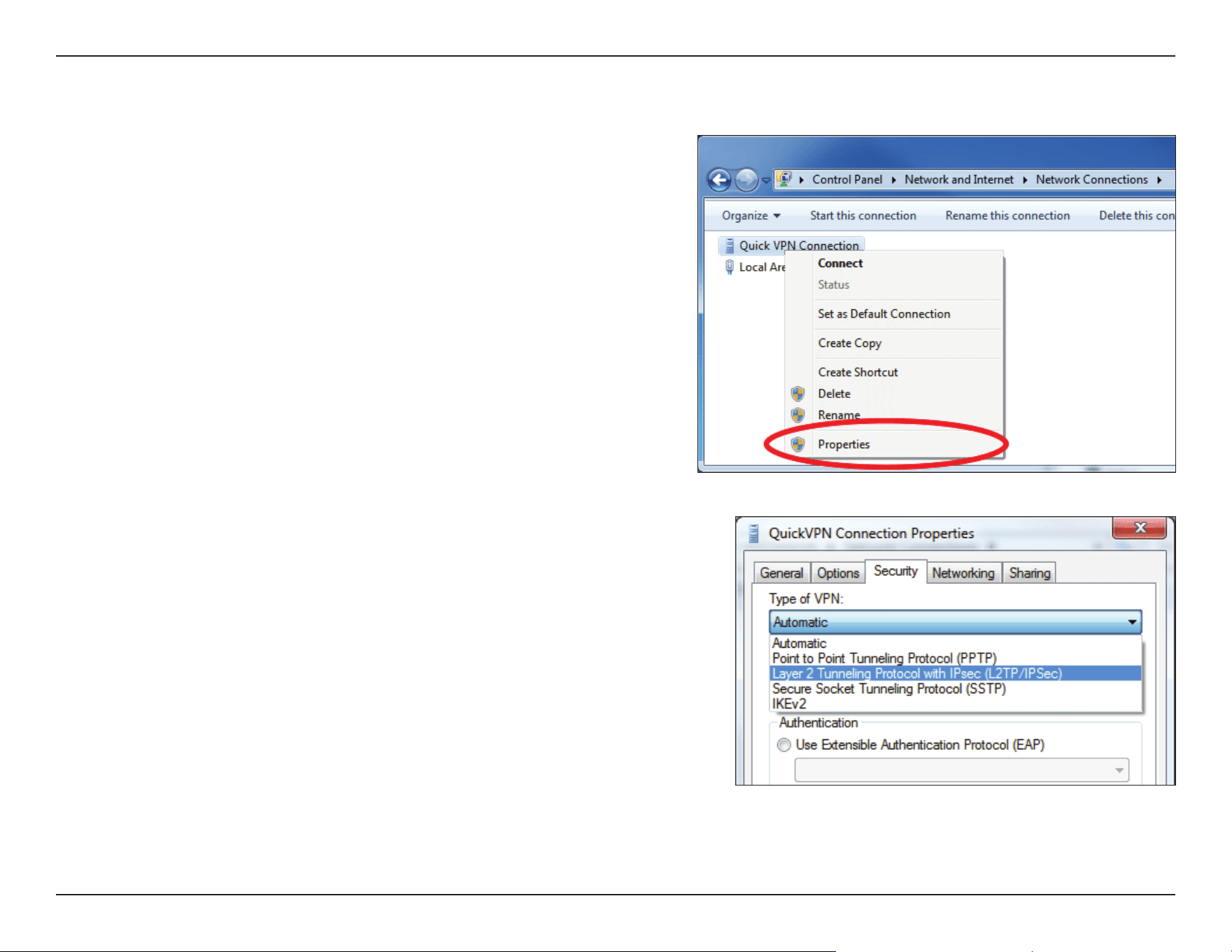Viewport: 1232px width, 952px height.
Task: Click the shield icon beside Properties
Action: (798, 444)
